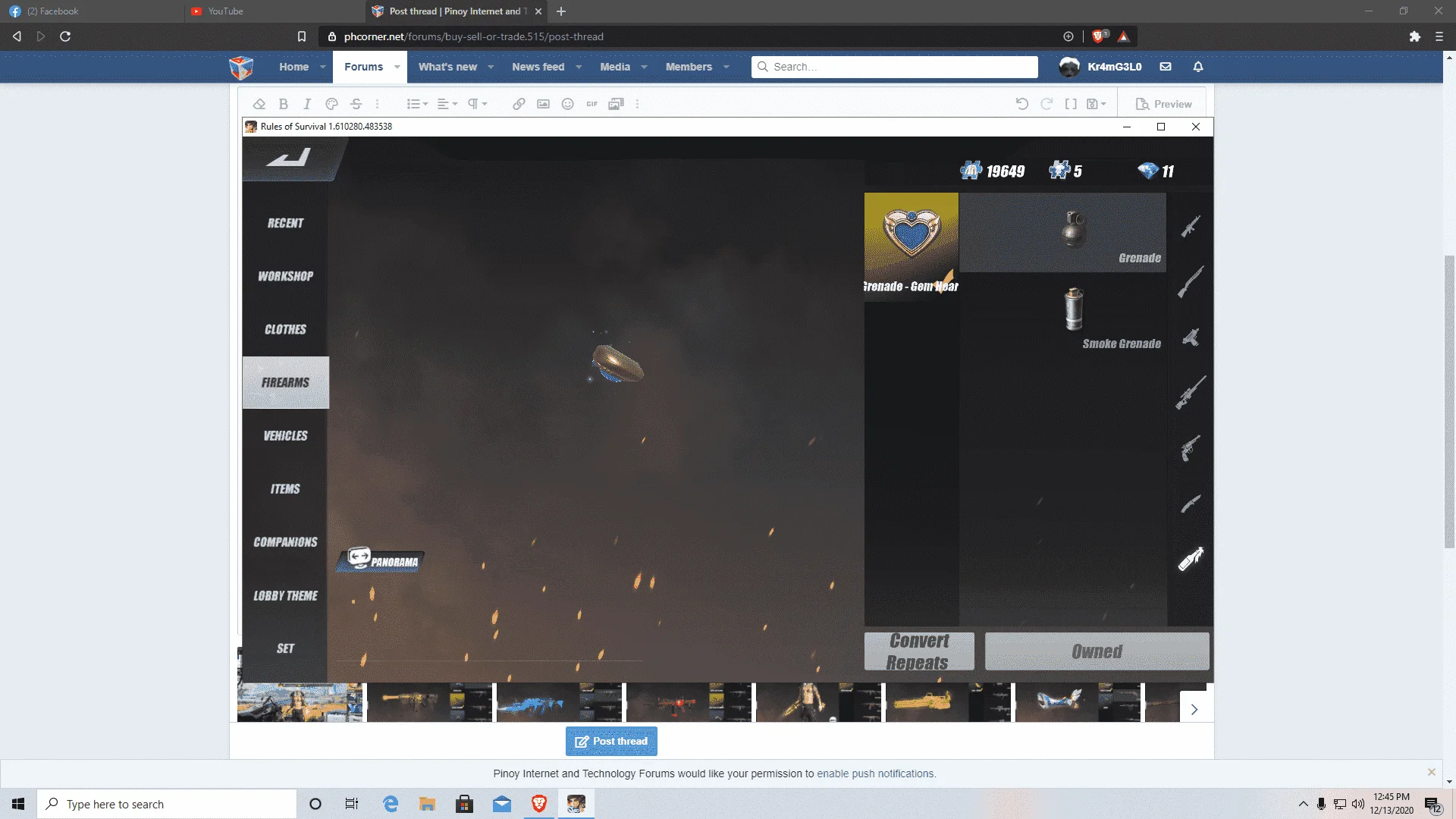Toggle bold formatting in editor
Viewport: 1456px width, 819px height.
(x=283, y=104)
